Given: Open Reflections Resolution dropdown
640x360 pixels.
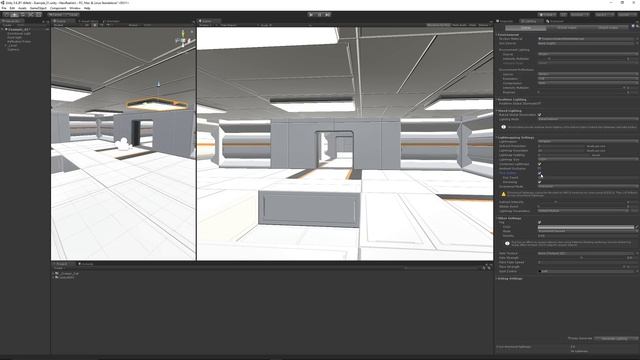Looking at the screenshot, I should click(x=588, y=78).
